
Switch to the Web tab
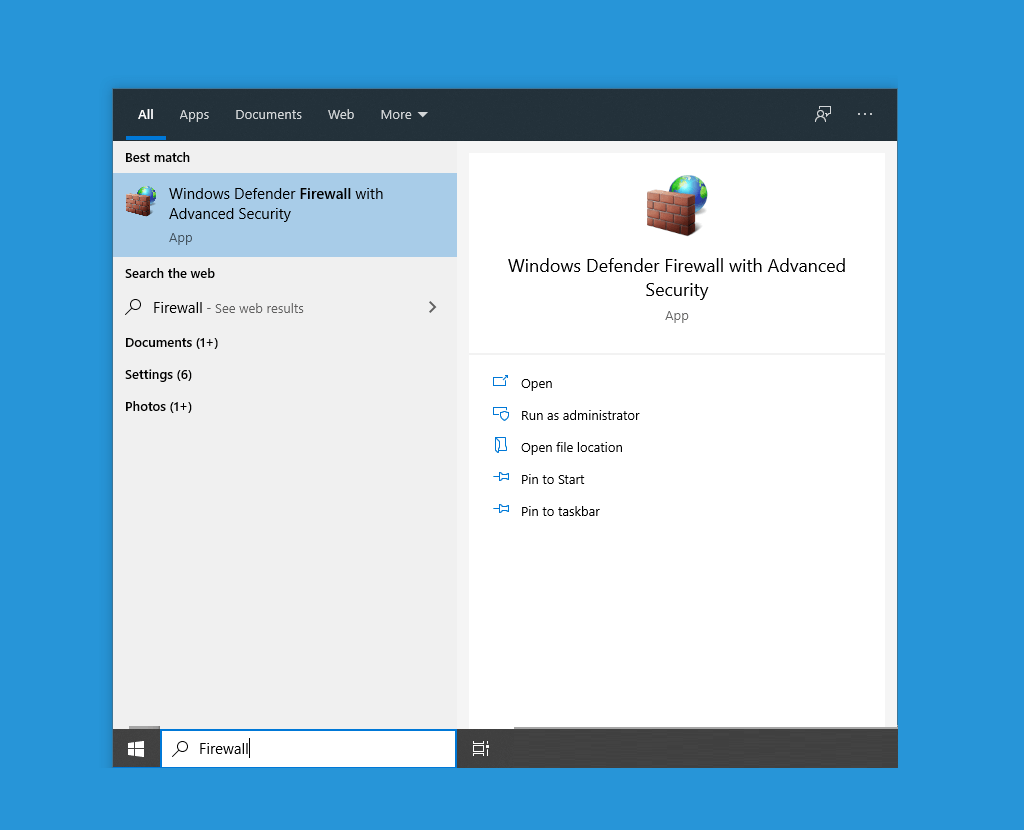pos(341,114)
